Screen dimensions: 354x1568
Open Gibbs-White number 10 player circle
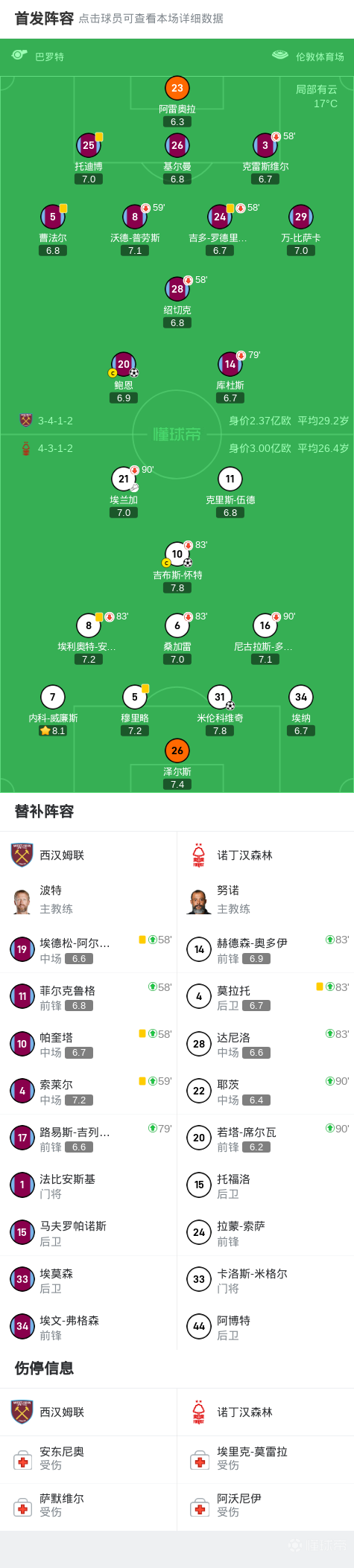point(177,554)
